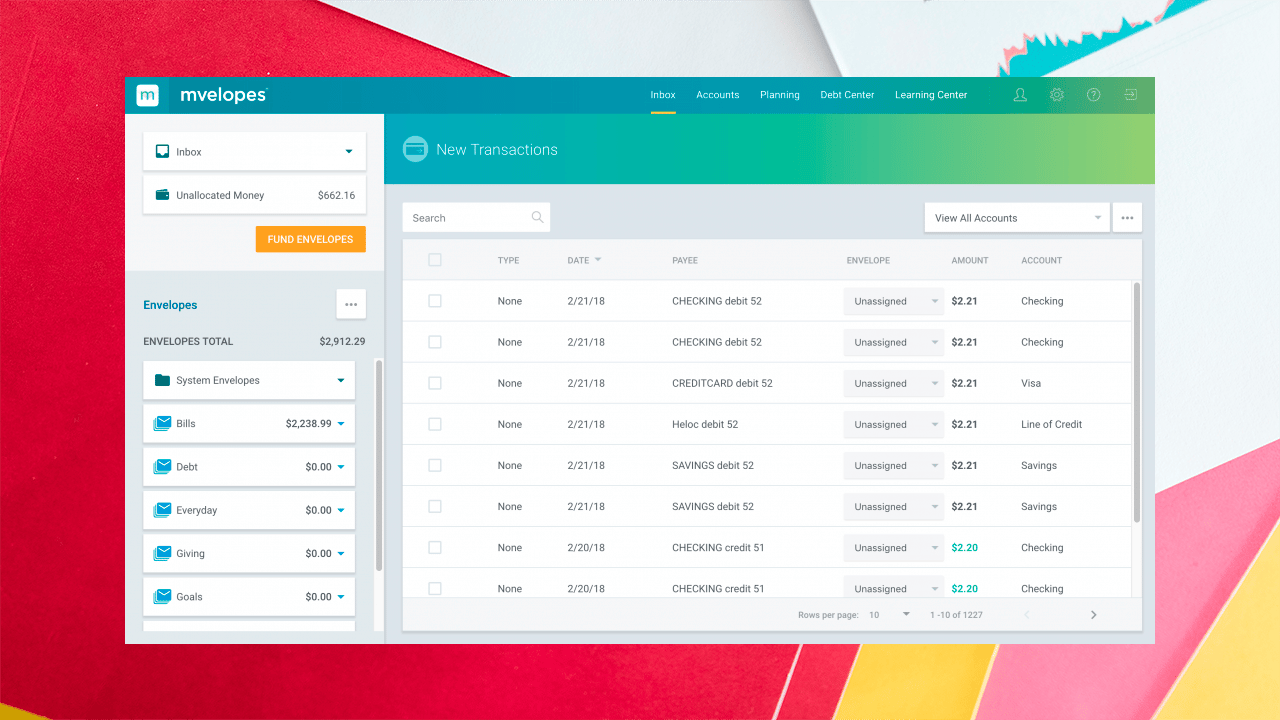Open the Planning tab

point(780,95)
